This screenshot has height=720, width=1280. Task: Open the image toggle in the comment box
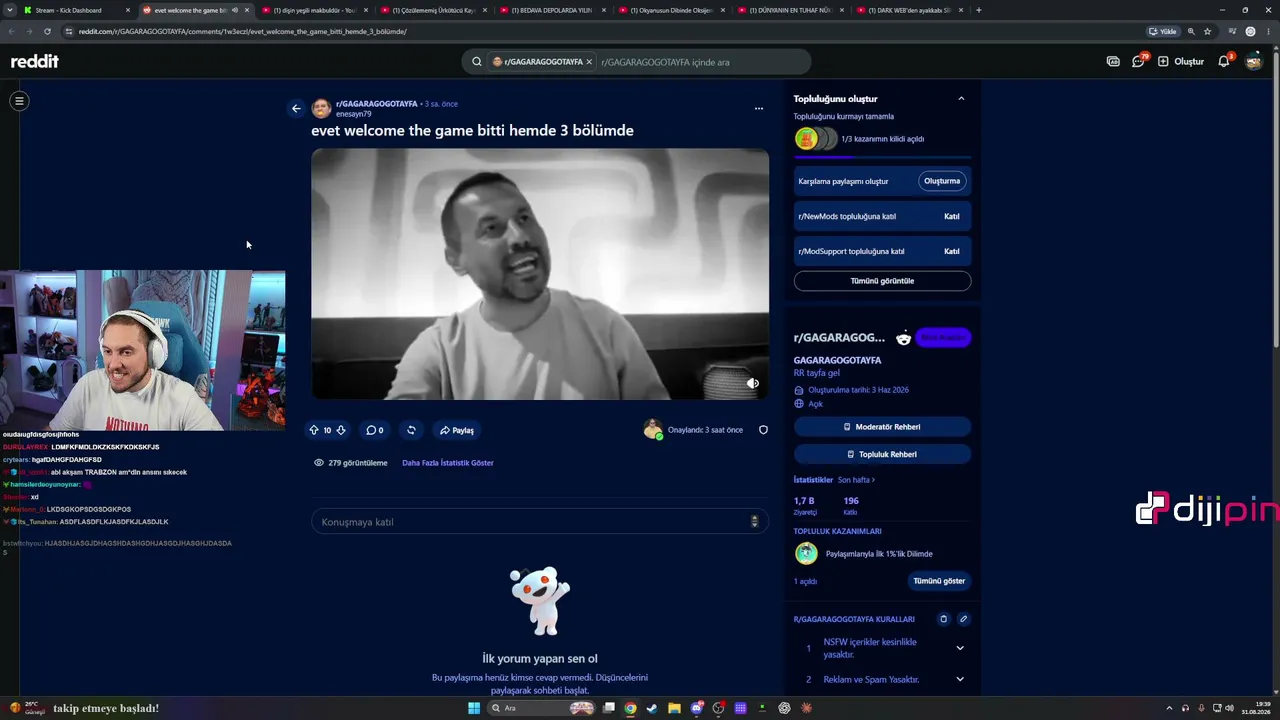coord(754,521)
